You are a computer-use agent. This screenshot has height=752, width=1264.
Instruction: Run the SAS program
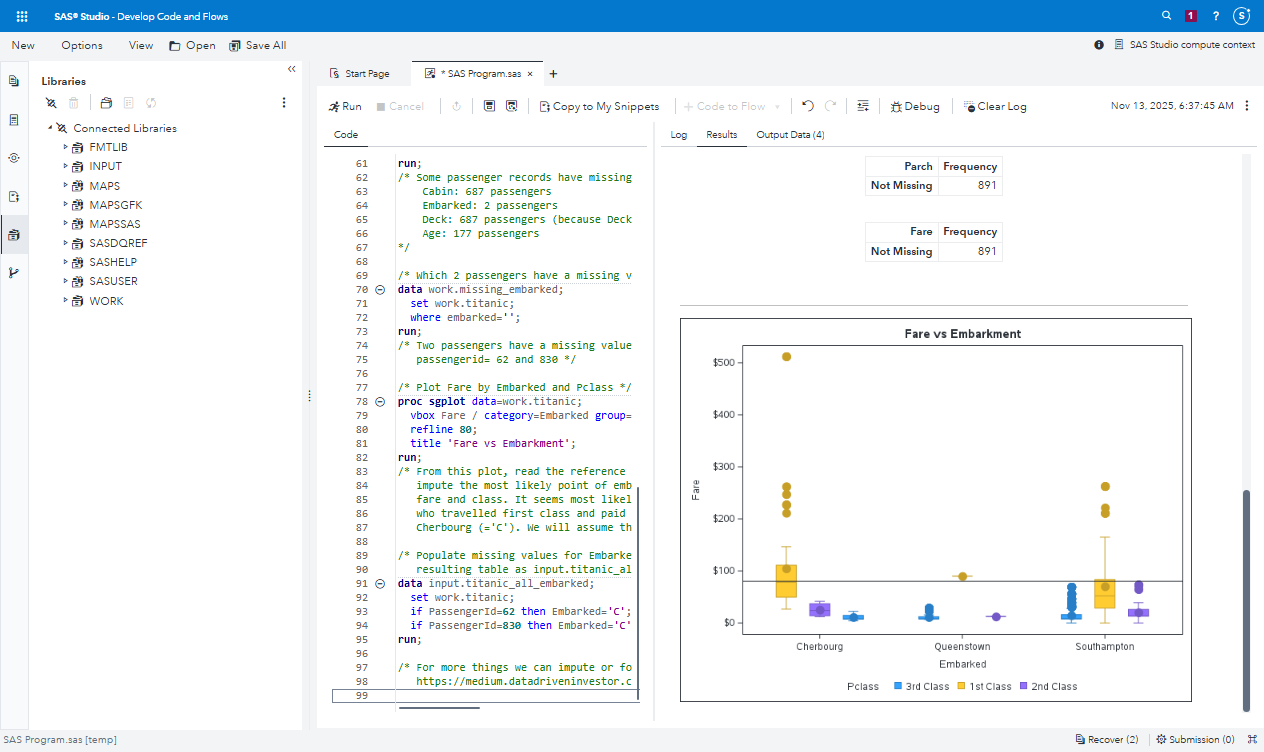[345, 106]
